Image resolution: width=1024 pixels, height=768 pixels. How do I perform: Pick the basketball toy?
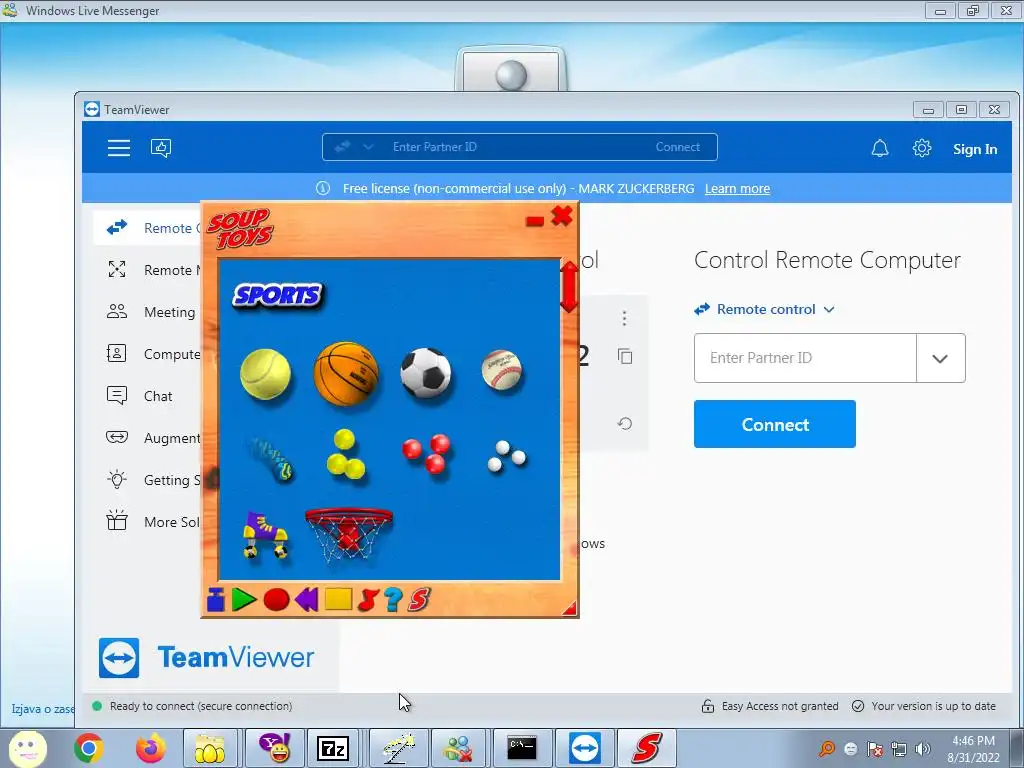point(346,372)
